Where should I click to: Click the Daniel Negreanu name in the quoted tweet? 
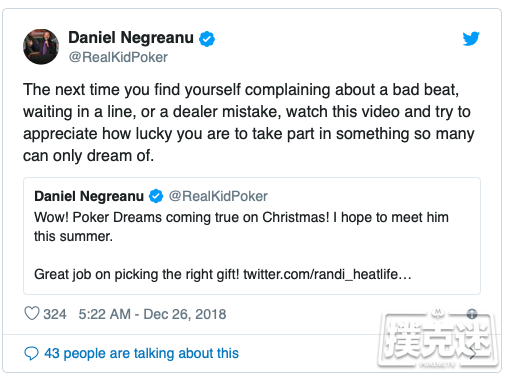point(89,196)
